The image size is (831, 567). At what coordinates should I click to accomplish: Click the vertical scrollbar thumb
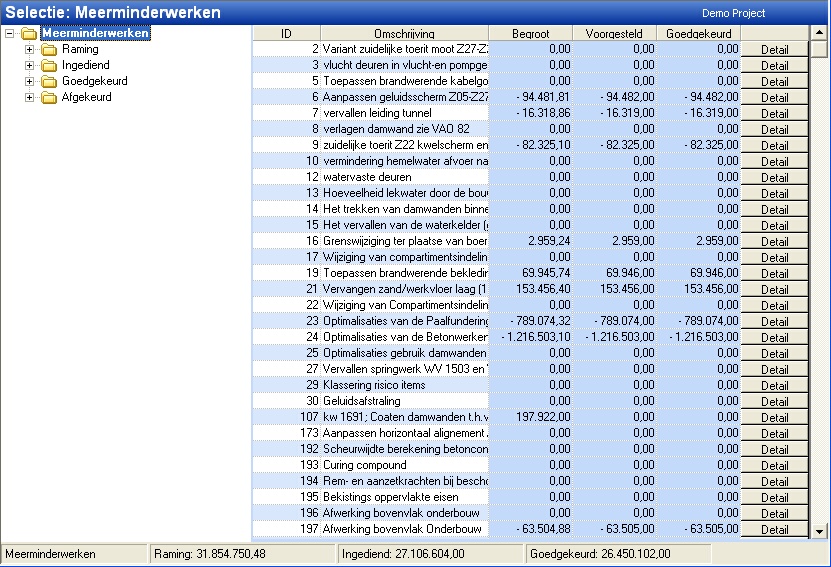pos(819,49)
